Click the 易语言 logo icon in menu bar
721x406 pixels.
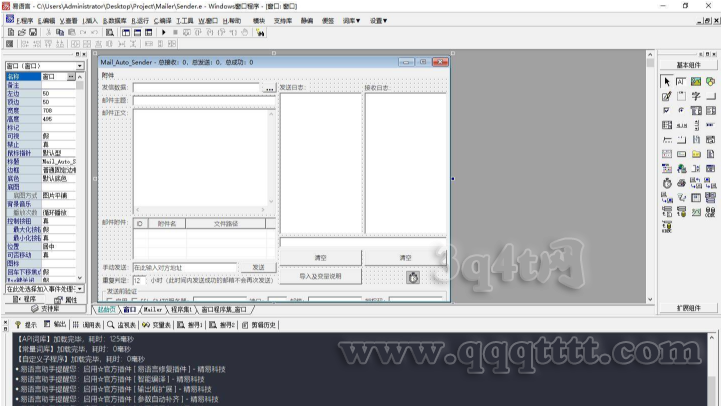click(x=10, y=19)
